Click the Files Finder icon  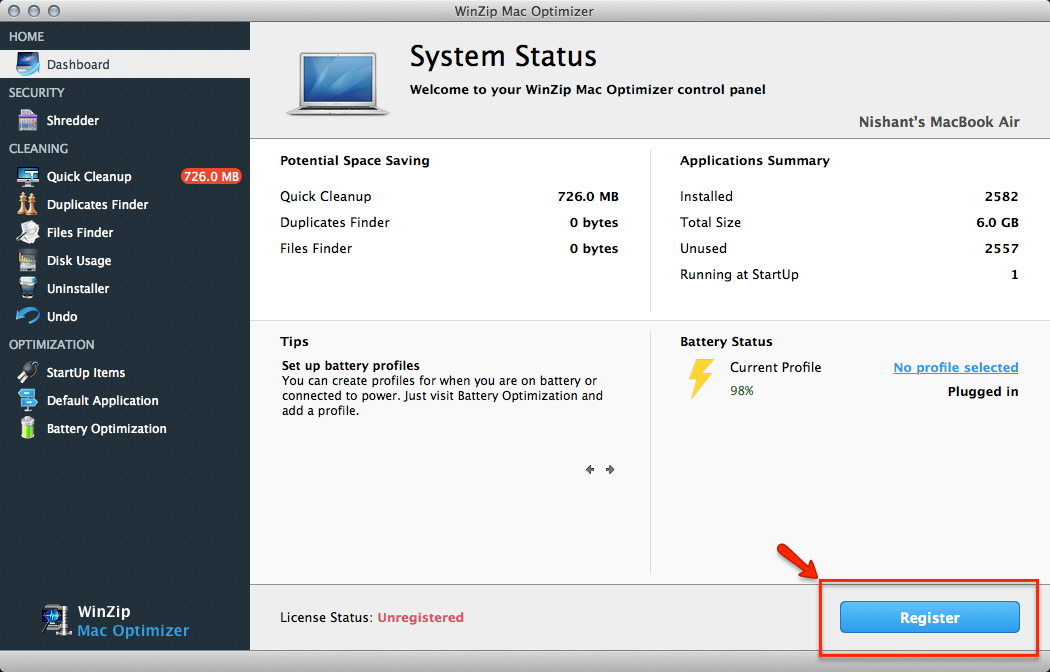pos(28,233)
